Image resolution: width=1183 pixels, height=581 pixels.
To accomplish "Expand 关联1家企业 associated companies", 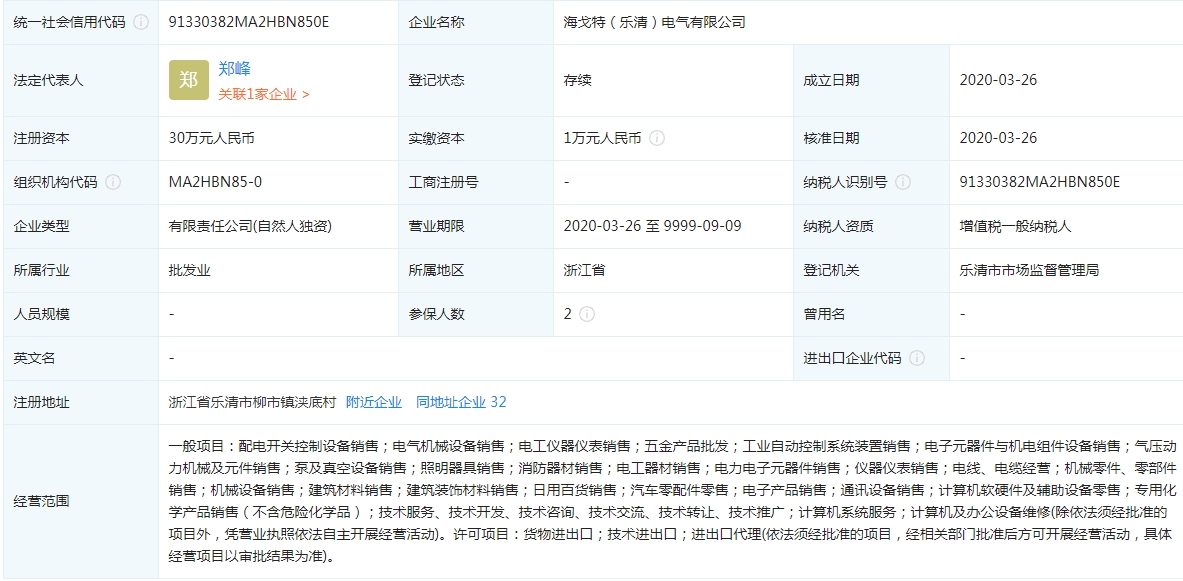I will (x=264, y=94).
